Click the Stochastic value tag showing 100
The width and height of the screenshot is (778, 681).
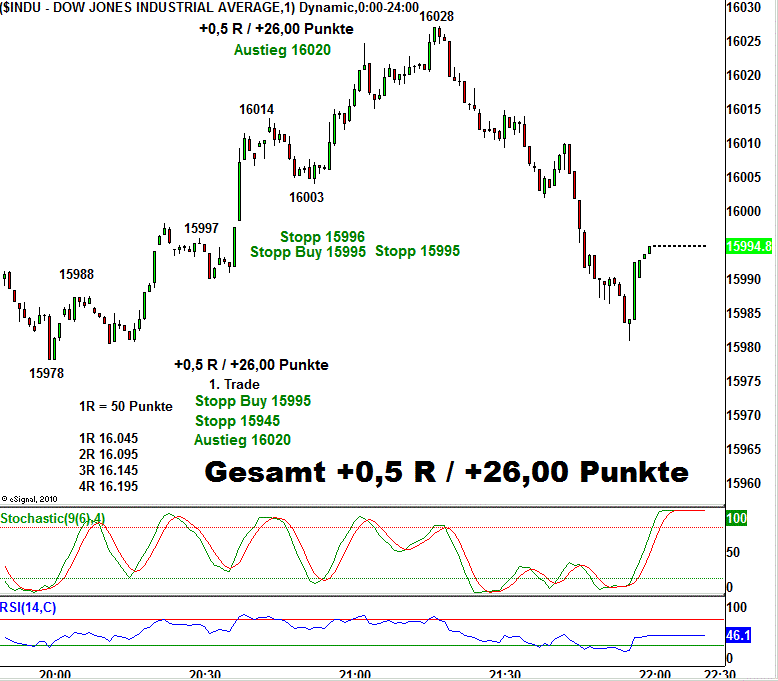tap(737, 519)
